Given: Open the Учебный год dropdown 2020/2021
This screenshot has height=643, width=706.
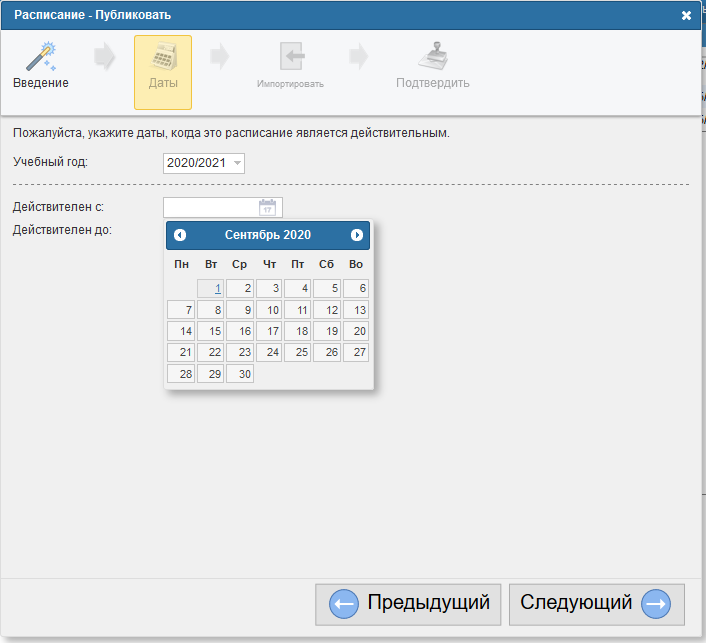Looking at the screenshot, I should click(204, 163).
